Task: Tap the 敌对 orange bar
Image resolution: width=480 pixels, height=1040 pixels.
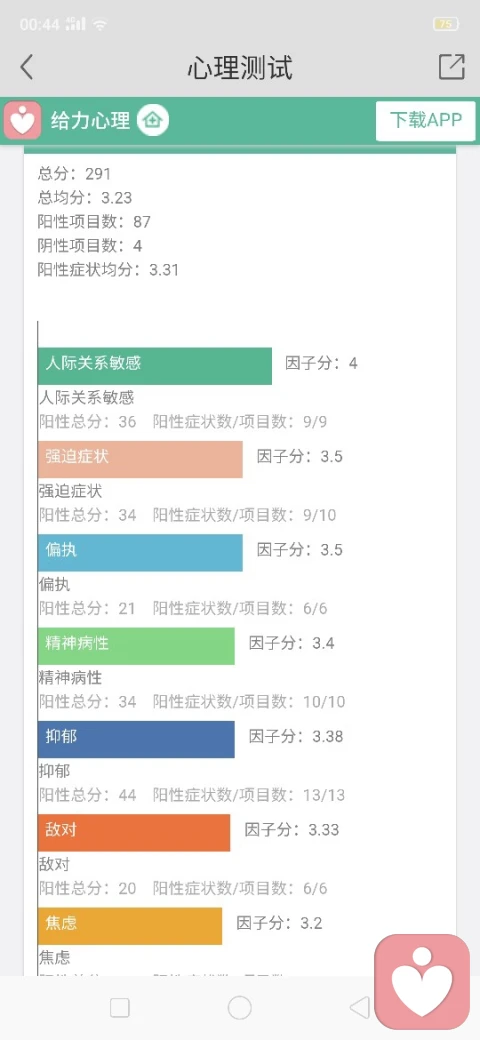Action: tap(134, 832)
